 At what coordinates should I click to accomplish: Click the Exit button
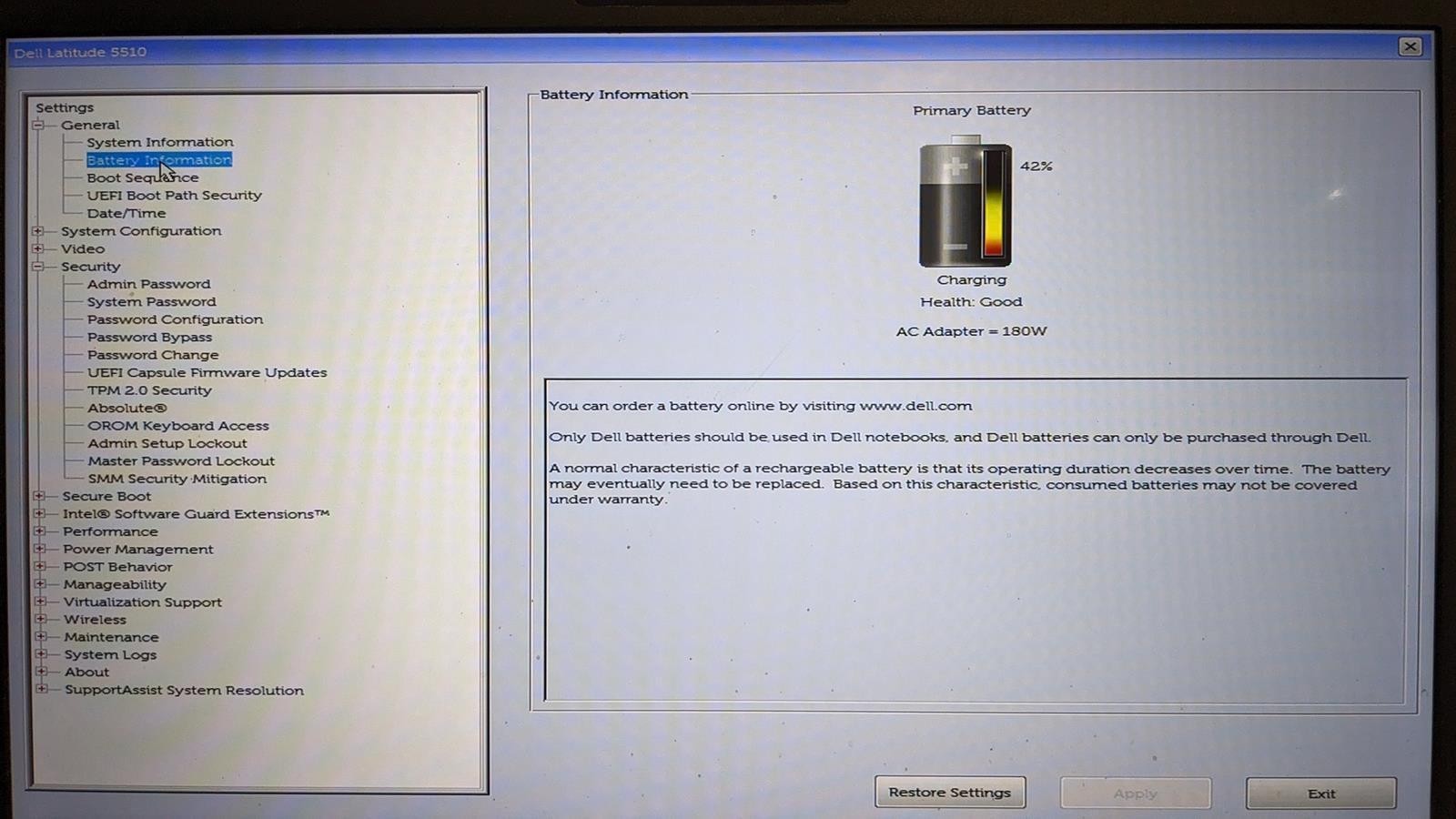1321,794
